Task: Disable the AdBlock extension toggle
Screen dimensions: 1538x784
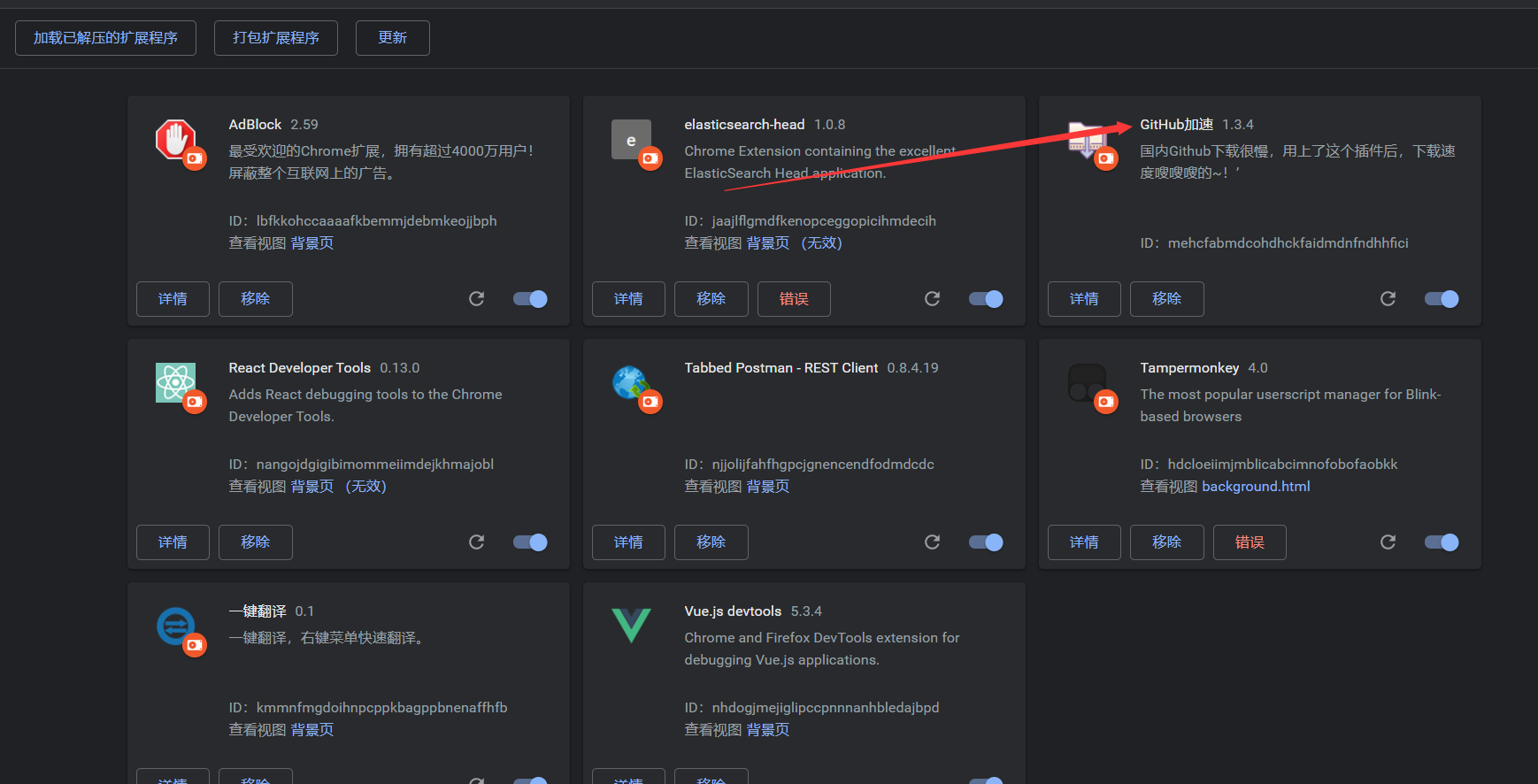Action: click(530, 299)
